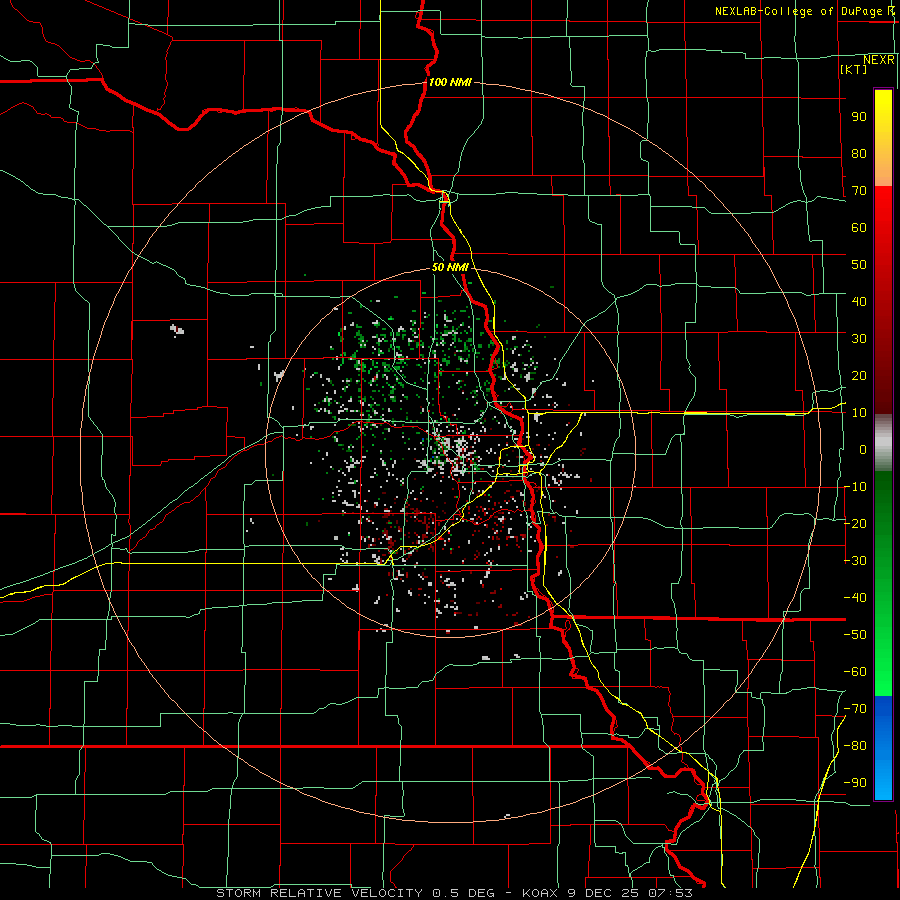Image resolution: width=900 pixels, height=900 pixels.
Task: Click the 07:53 timestamp in the footer
Action: click(670, 893)
